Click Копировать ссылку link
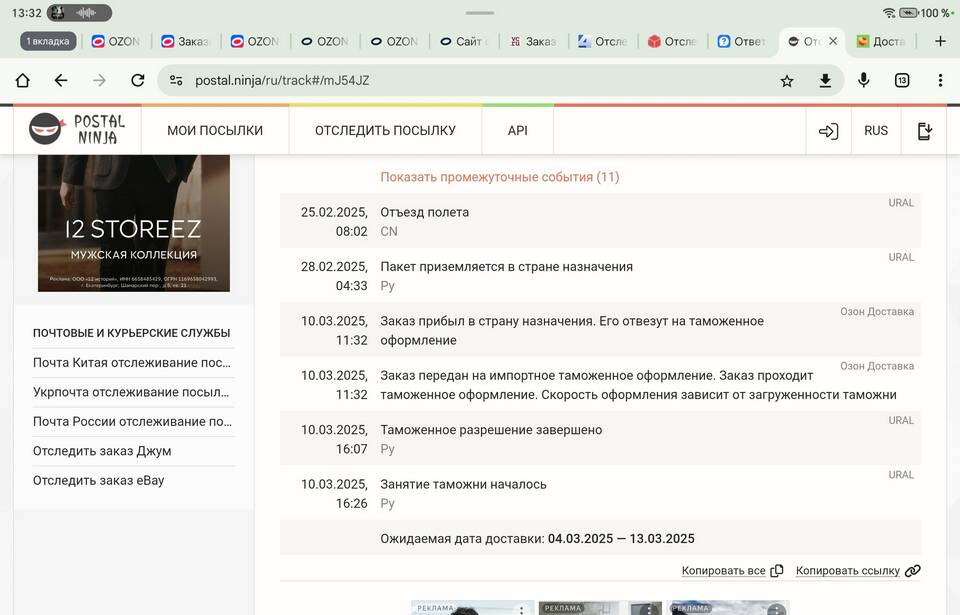The height and width of the screenshot is (615, 960). (847, 570)
